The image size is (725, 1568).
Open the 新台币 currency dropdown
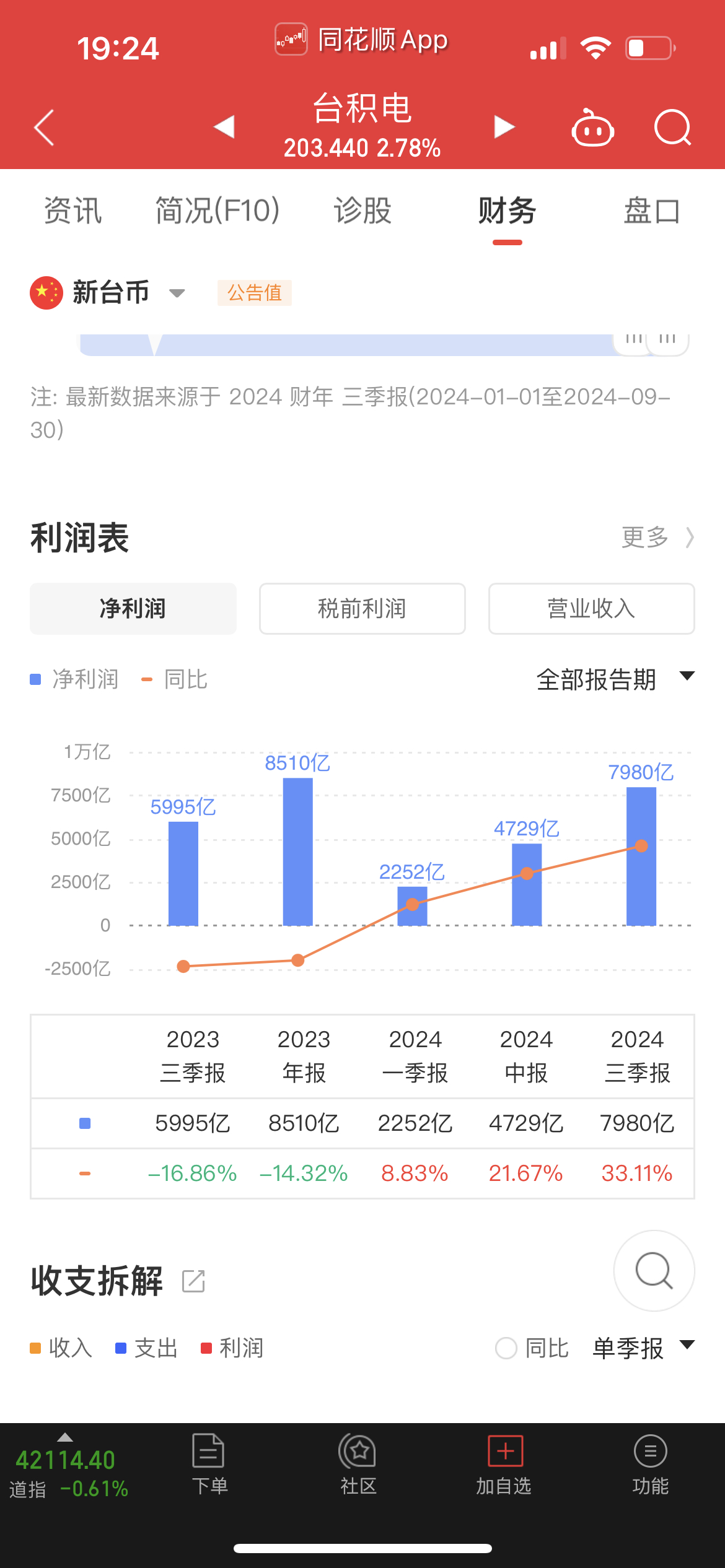[128, 292]
